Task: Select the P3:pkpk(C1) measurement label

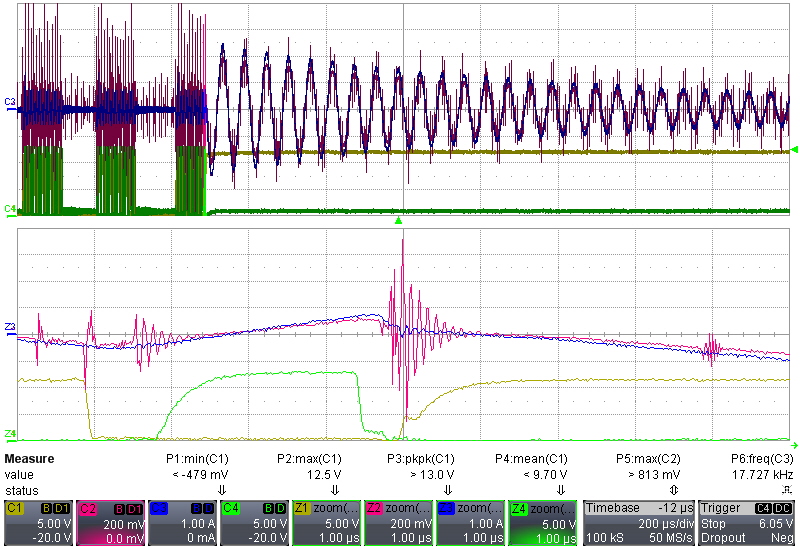Action: [x=420, y=459]
